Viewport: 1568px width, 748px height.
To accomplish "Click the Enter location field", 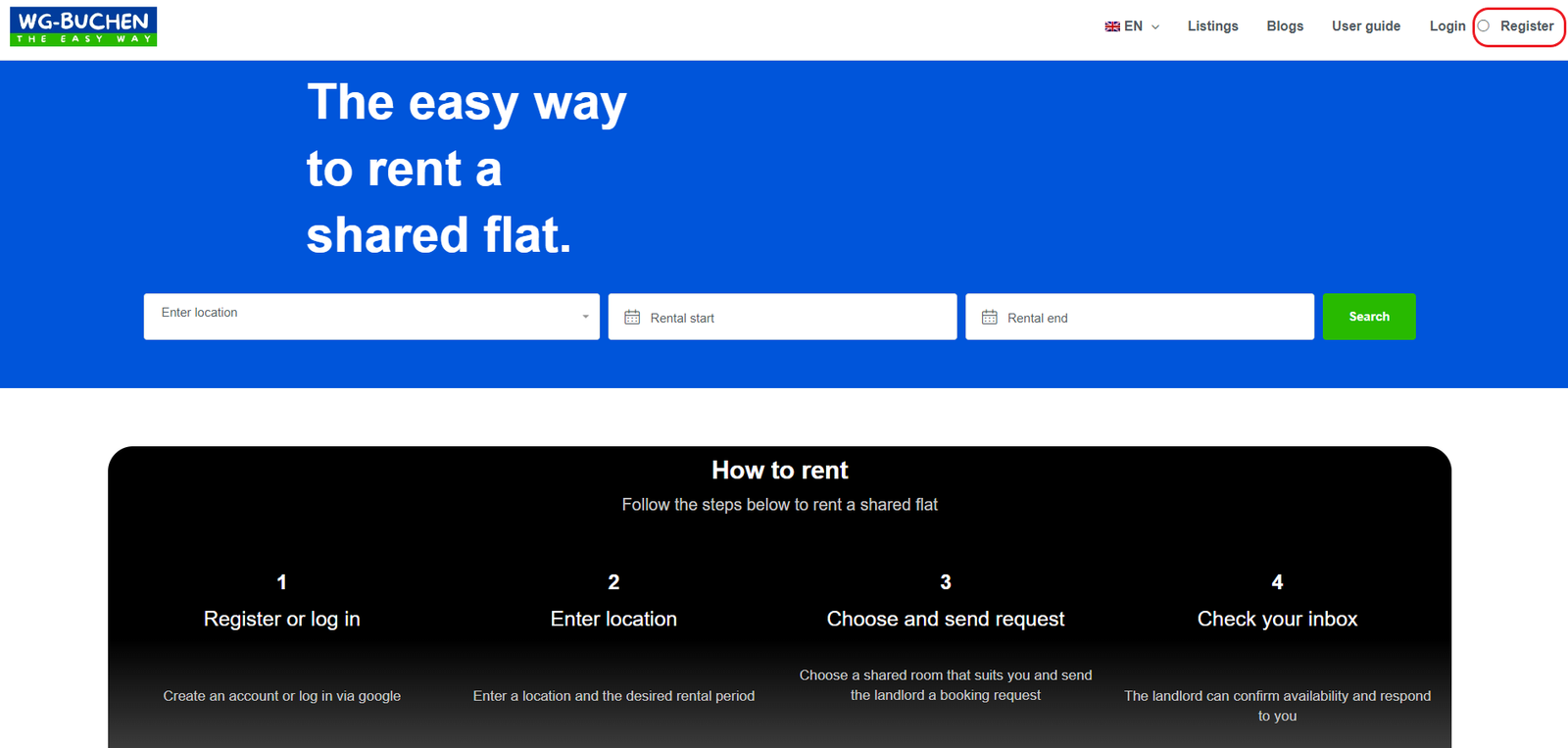I will click(x=371, y=317).
